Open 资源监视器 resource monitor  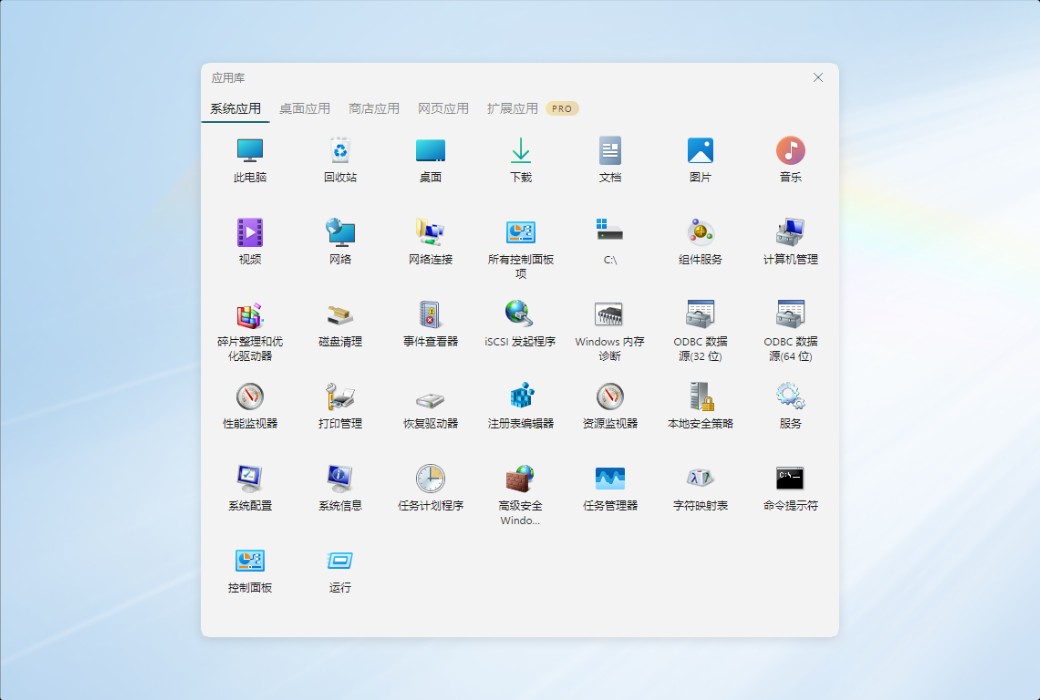[610, 397]
